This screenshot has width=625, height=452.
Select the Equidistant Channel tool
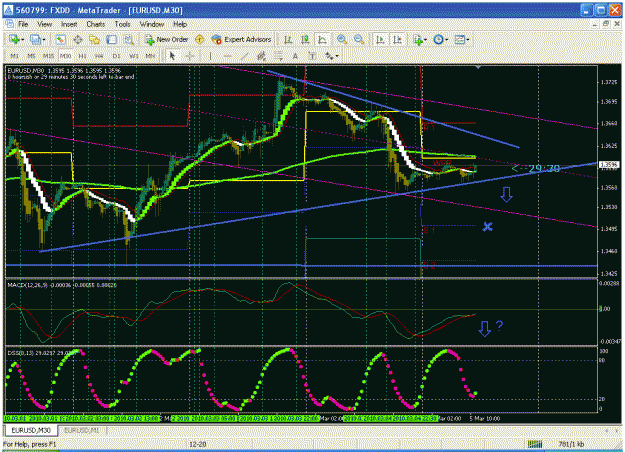pos(261,56)
